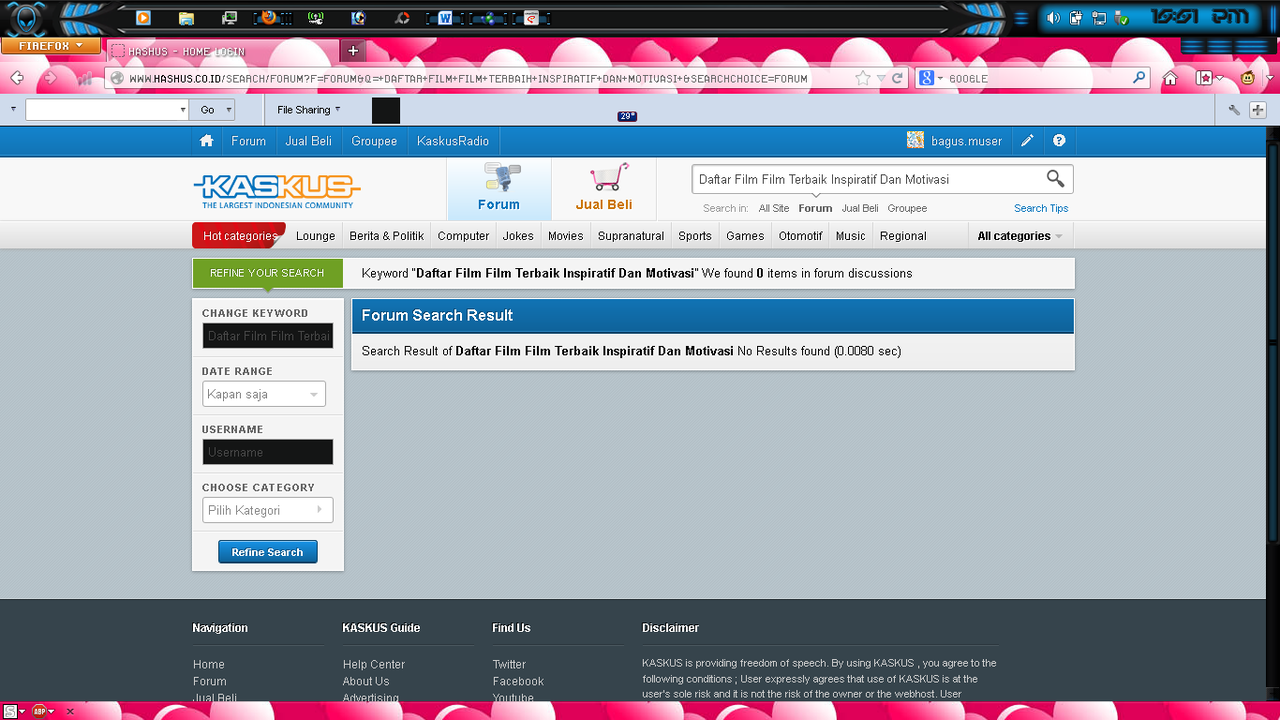Expand the Date Range Kapan saja dropdown
This screenshot has width=1280, height=720.
point(264,394)
